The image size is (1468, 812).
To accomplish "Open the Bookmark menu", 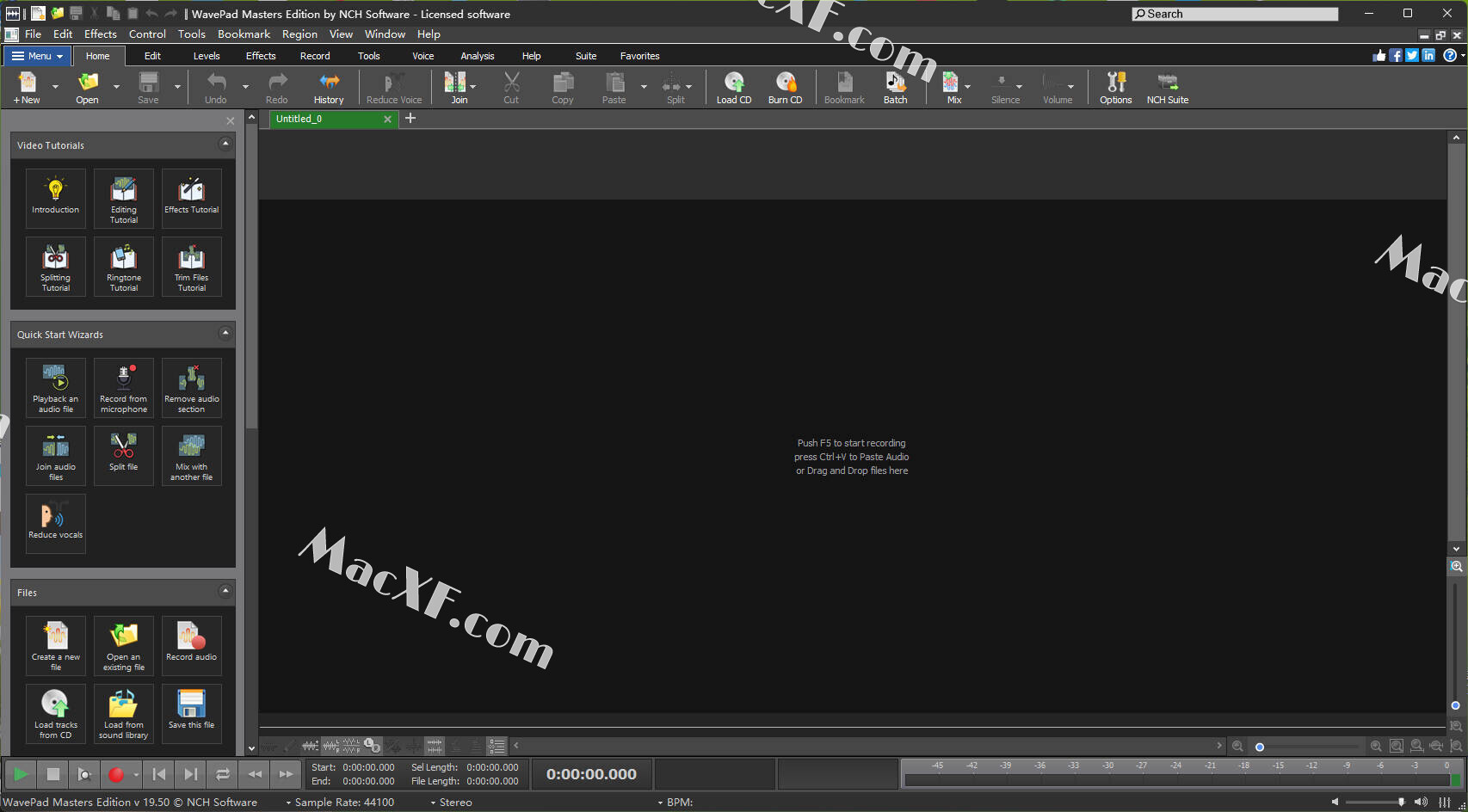I will (x=244, y=34).
